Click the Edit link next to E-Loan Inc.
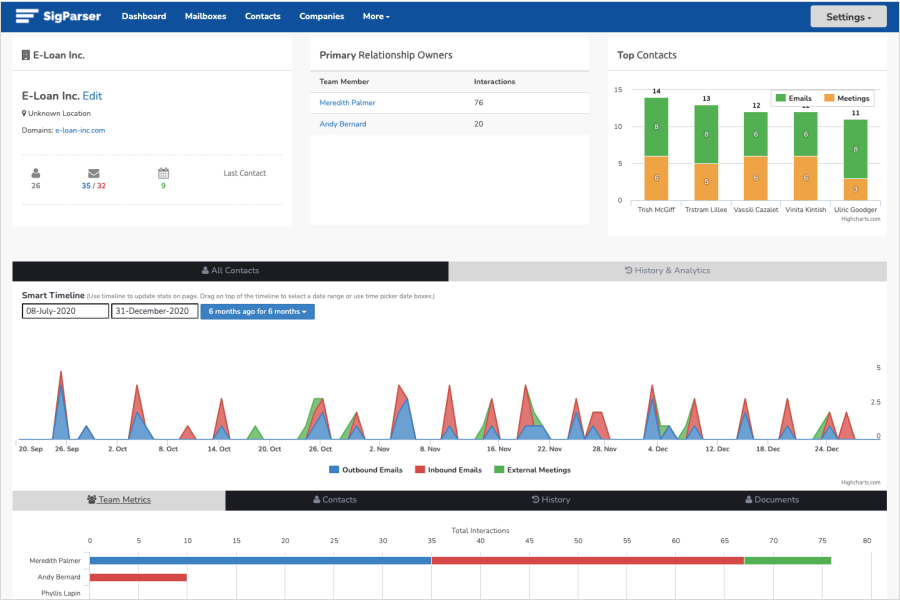The height and width of the screenshot is (600, 900). [92, 96]
